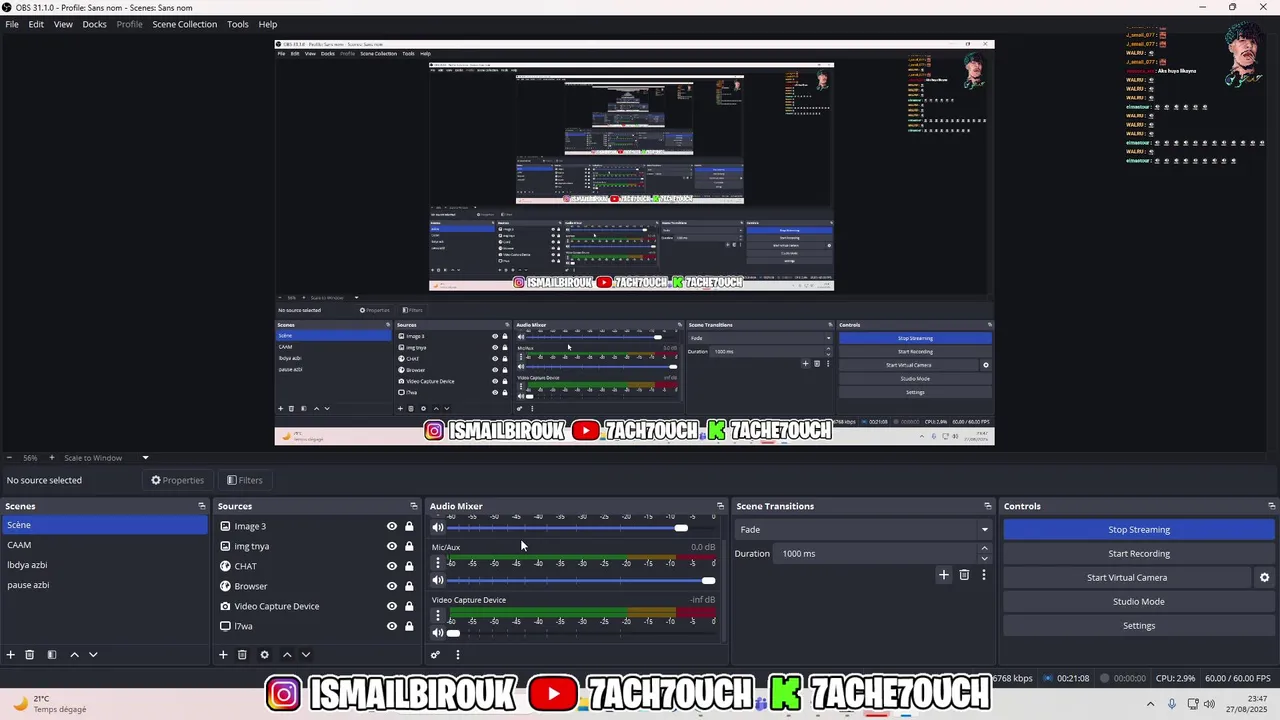Open the Edit menu
1280x720 pixels.
36,24
